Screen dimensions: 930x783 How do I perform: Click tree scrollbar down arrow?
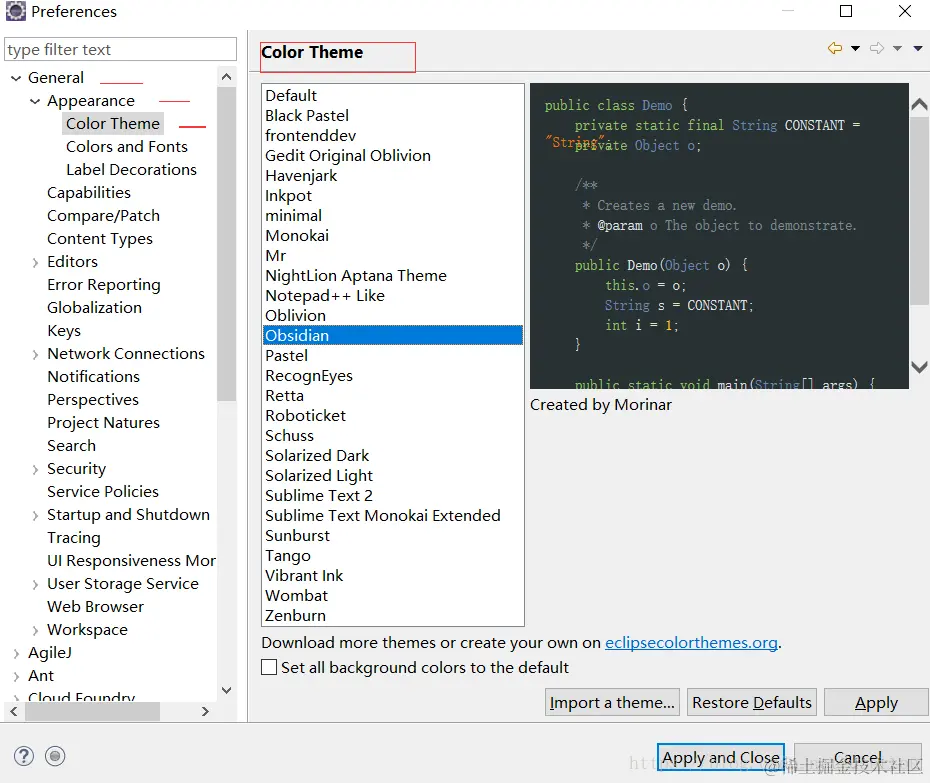226,690
